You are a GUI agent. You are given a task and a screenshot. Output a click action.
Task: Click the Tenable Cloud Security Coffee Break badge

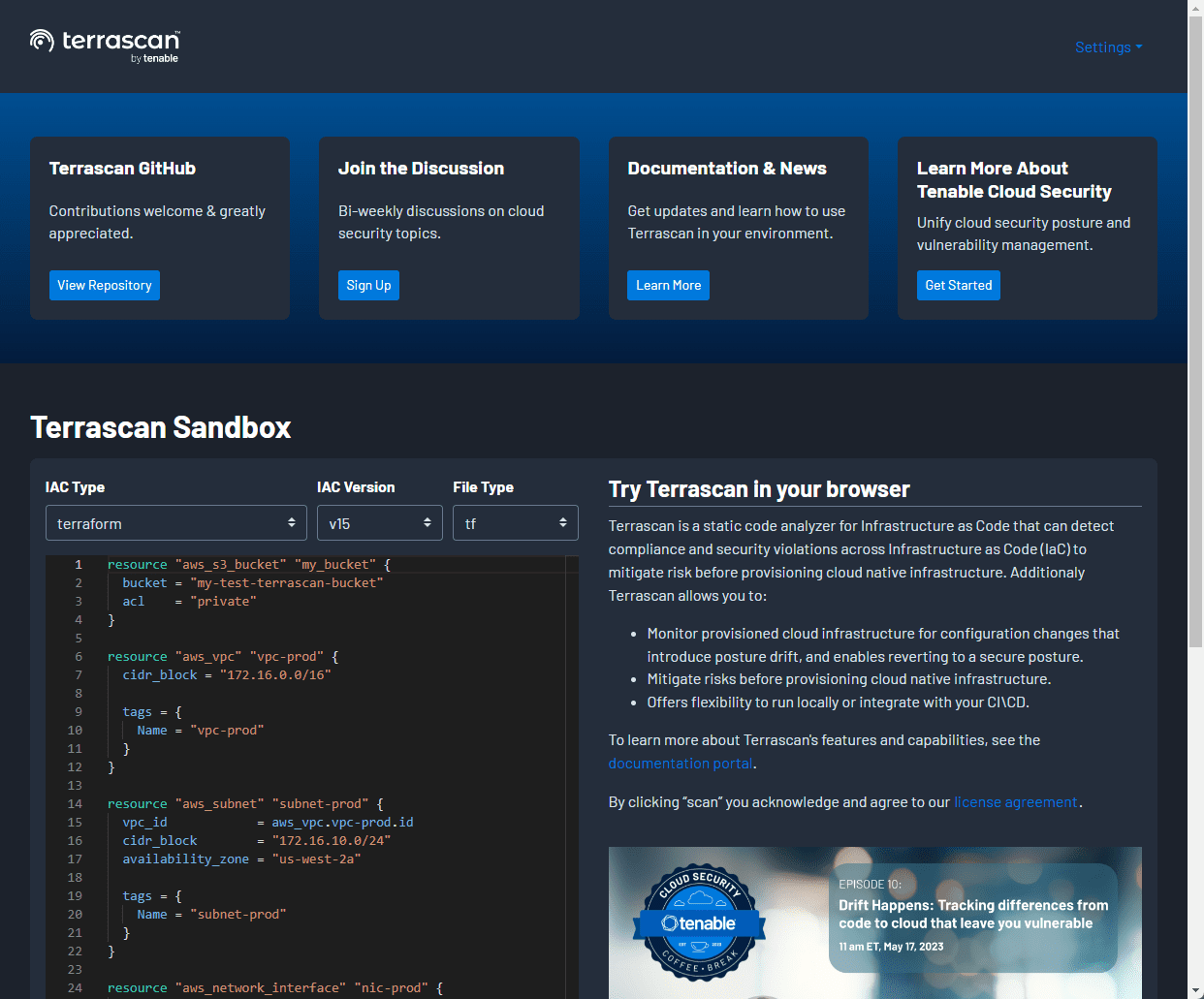699,922
